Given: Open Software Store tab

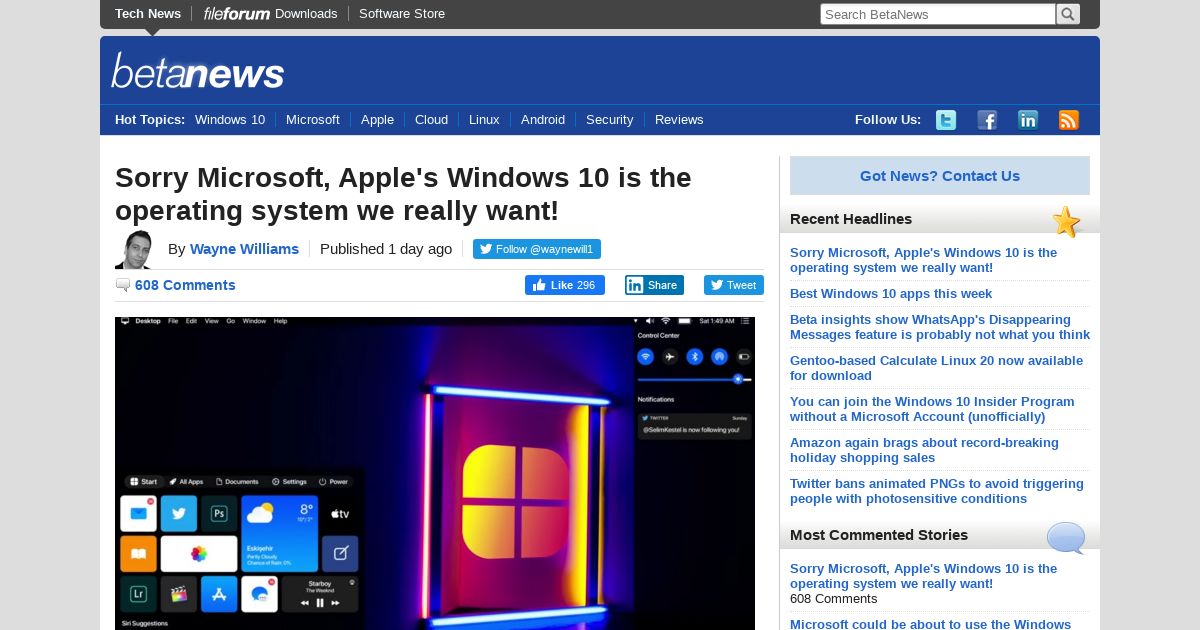Looking at the screenshot, I should [402, 14].
